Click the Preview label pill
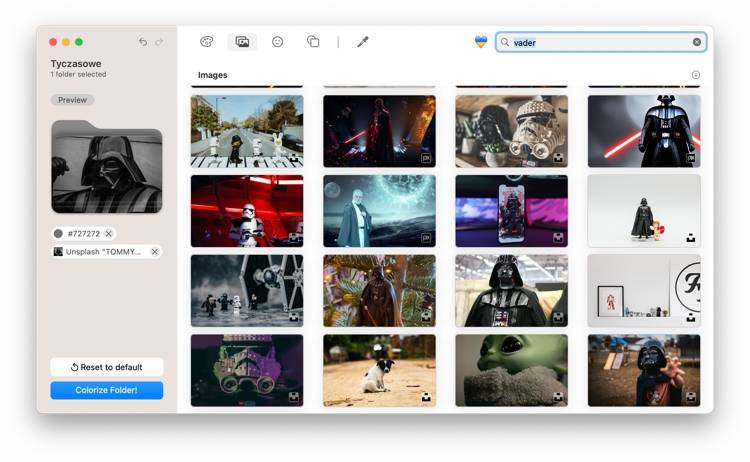 (72, 100)
